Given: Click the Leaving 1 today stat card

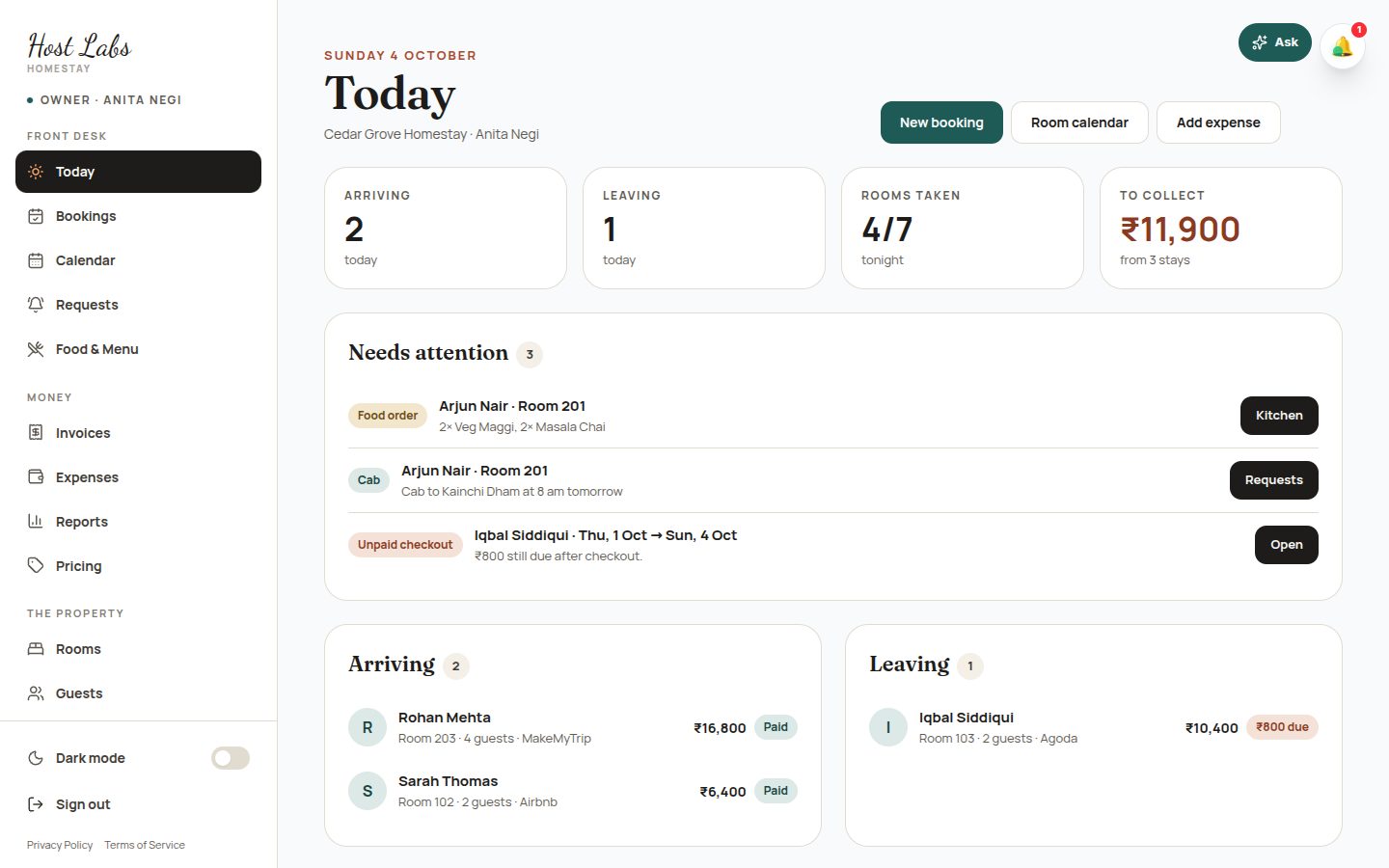Looking at the screenshot, I should 704,228.
